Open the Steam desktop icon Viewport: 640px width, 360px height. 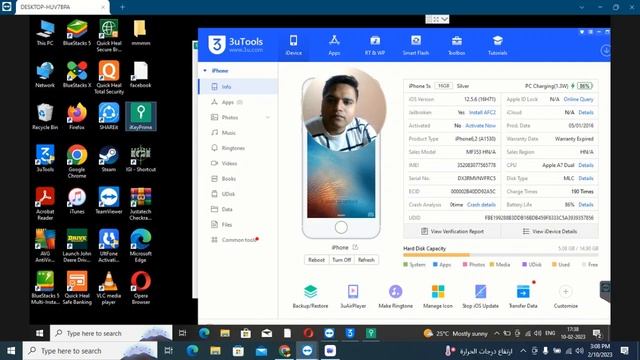[109, 158]
